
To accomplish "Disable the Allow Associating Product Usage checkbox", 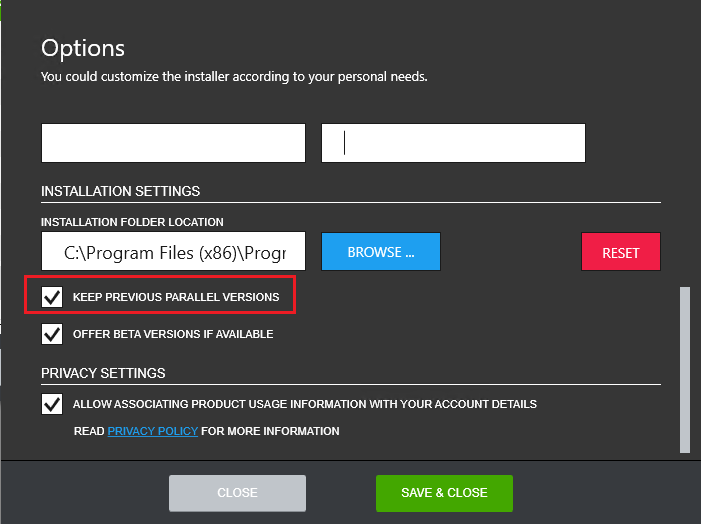I will coord(52,404).
